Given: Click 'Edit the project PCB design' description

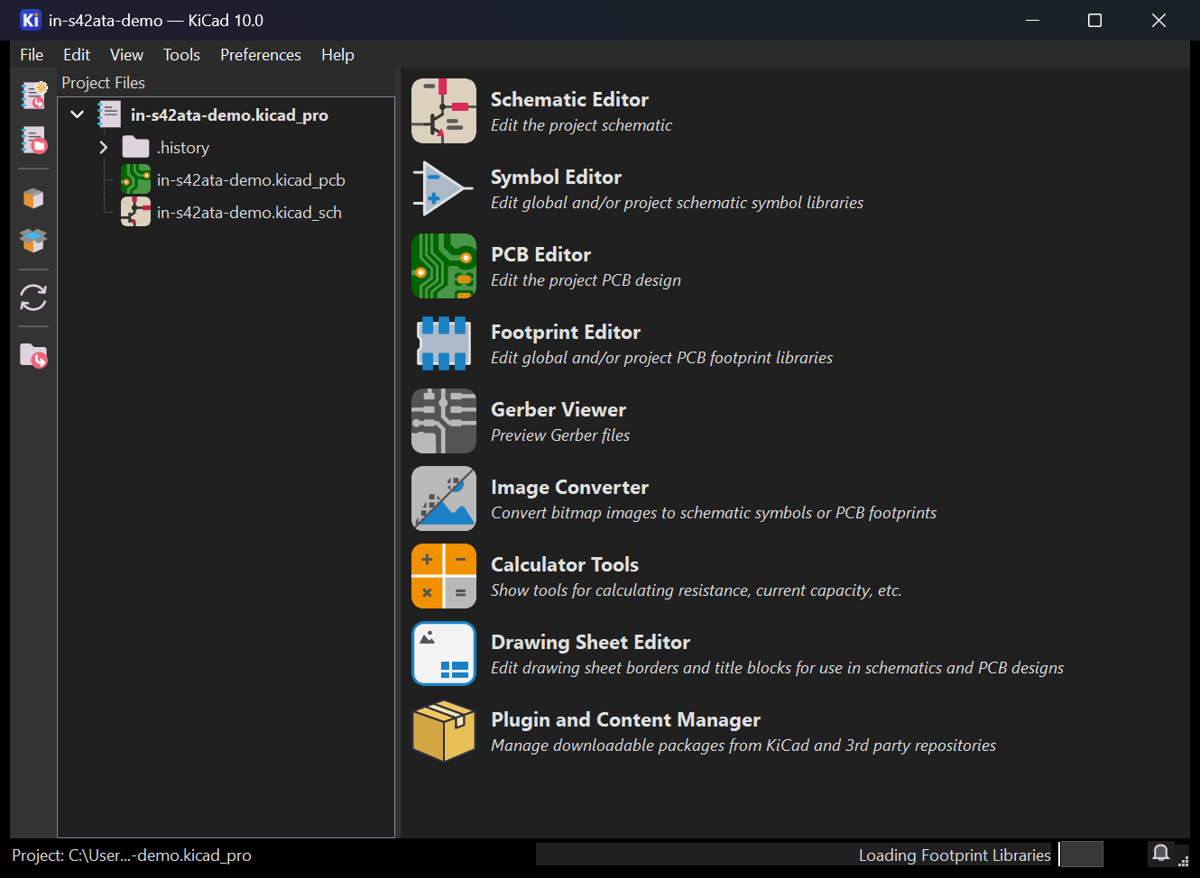Looking at the screenshot, I should [x=586, y=280].
